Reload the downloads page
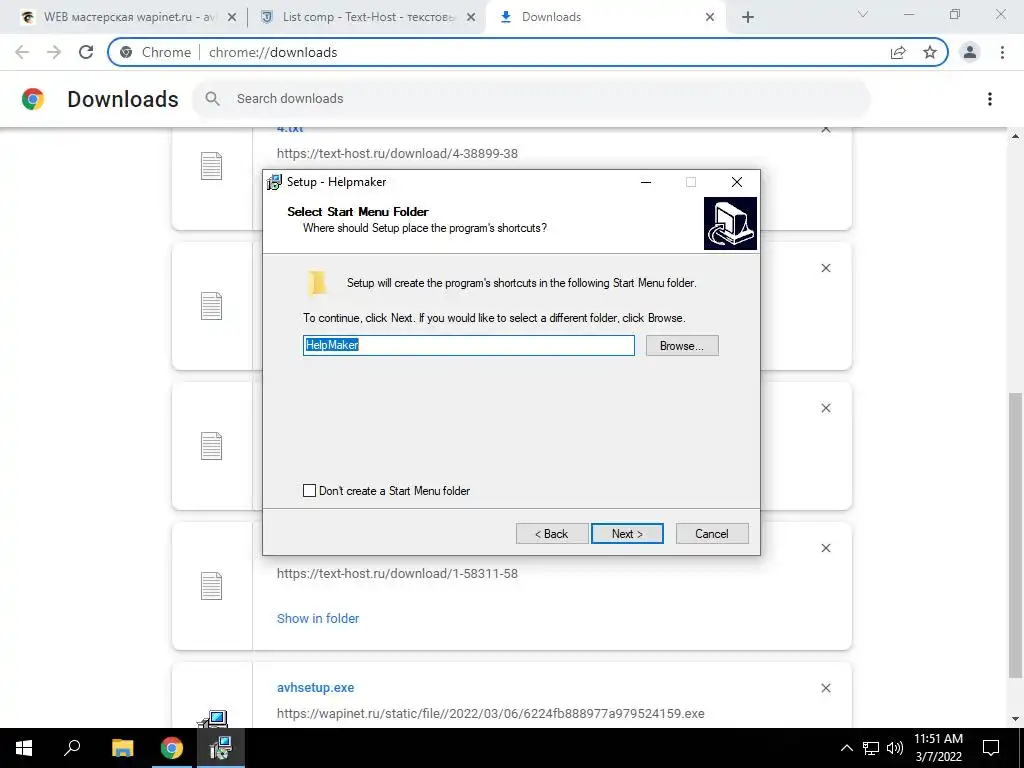 [x=86, y=52]
